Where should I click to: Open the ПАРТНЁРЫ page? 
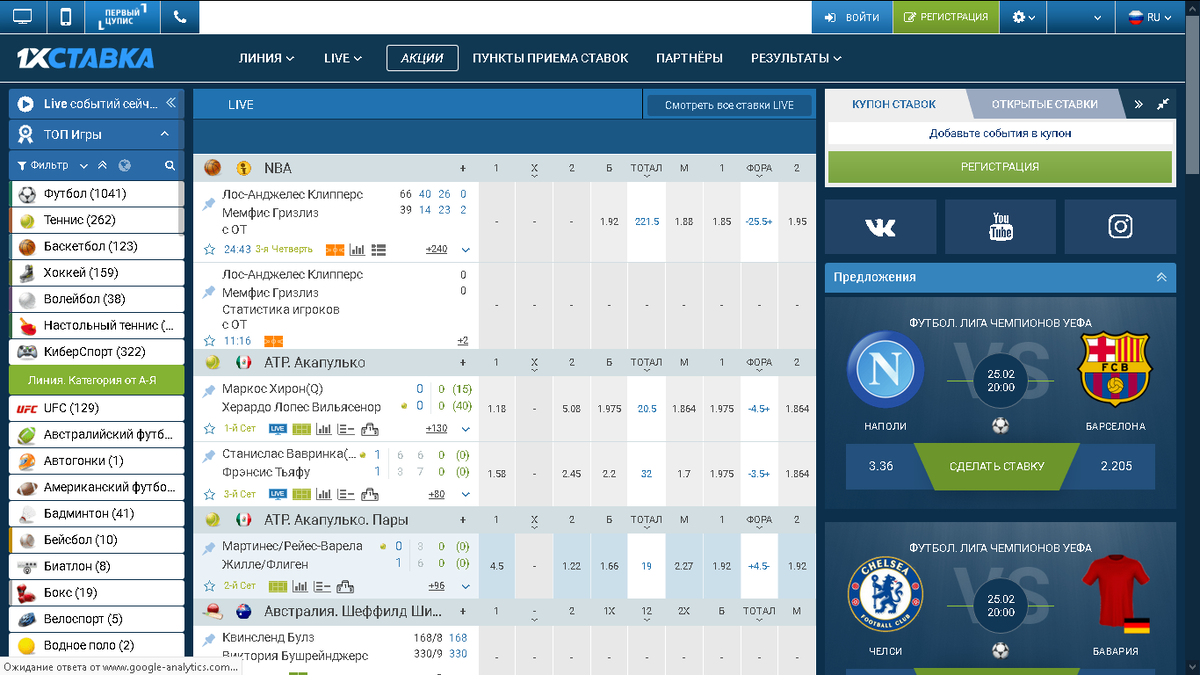coord(689,58)
